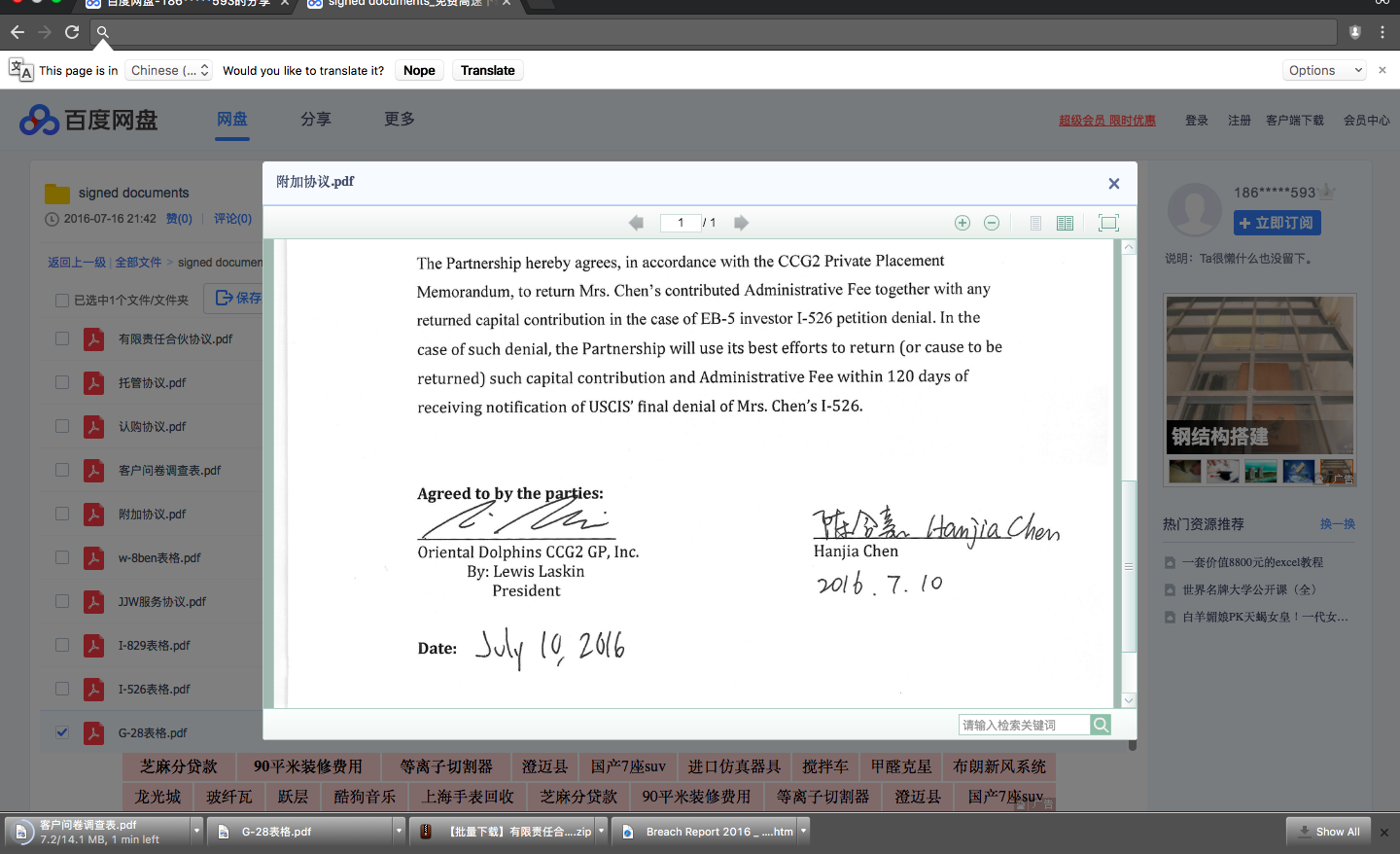Click the signed documents folder icon
This screenshot has height=854, width=1400.
click(57, 193)
